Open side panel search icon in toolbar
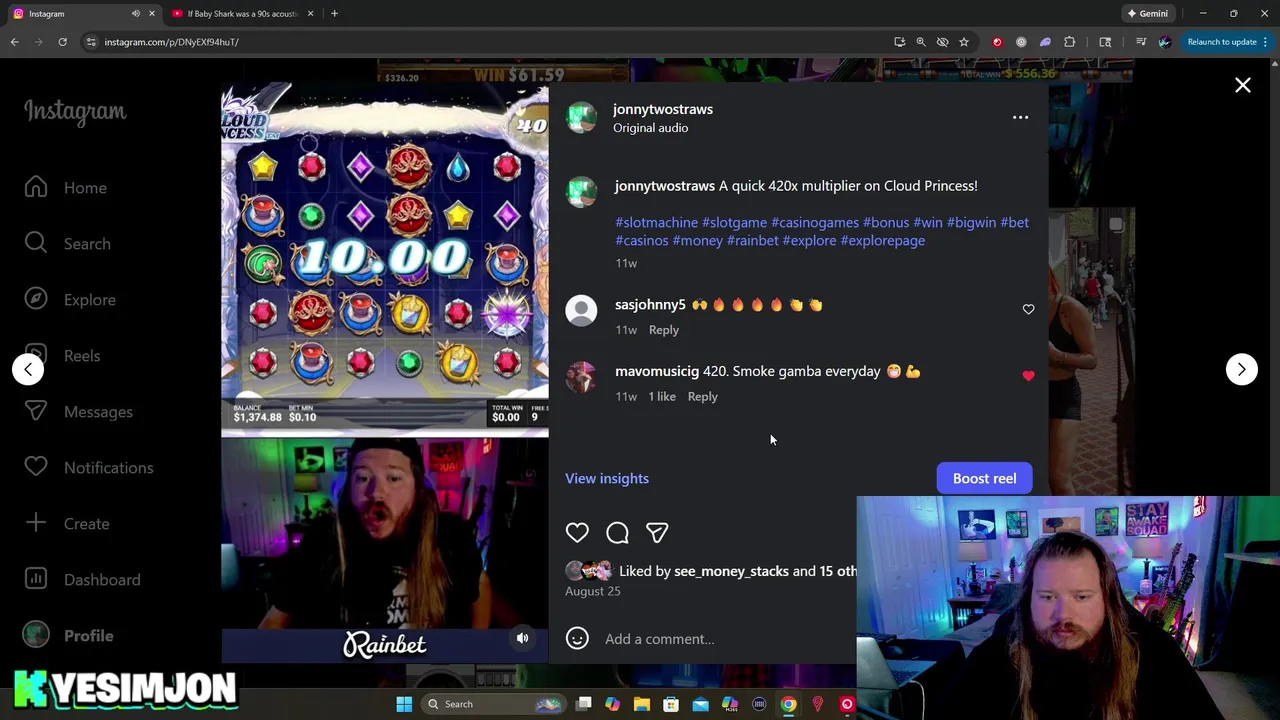 click(1105, 42)
